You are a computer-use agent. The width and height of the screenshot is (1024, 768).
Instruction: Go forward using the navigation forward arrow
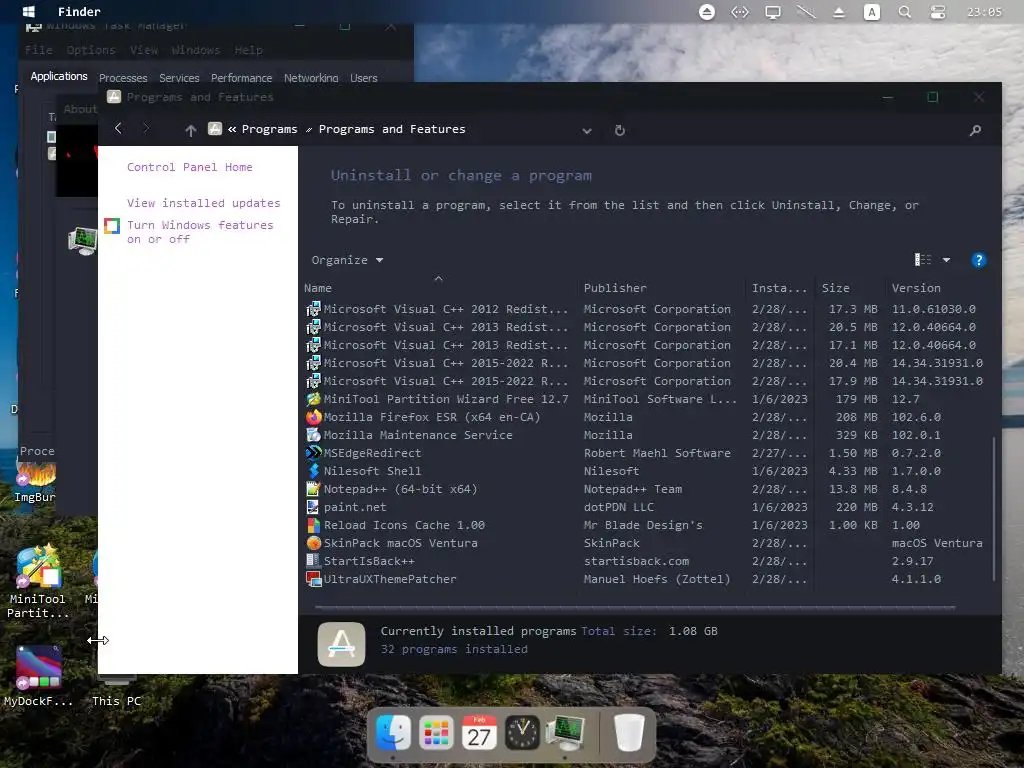(x=146, y=129)
